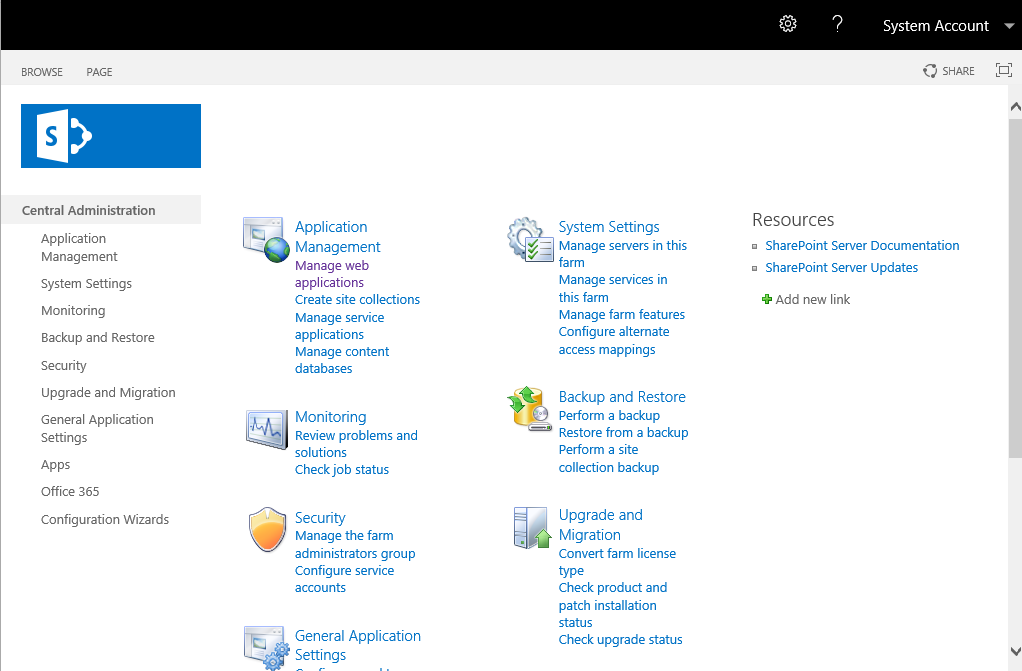Open Create site collections link
Screen dimensions: 1022x671
[357, 299]
